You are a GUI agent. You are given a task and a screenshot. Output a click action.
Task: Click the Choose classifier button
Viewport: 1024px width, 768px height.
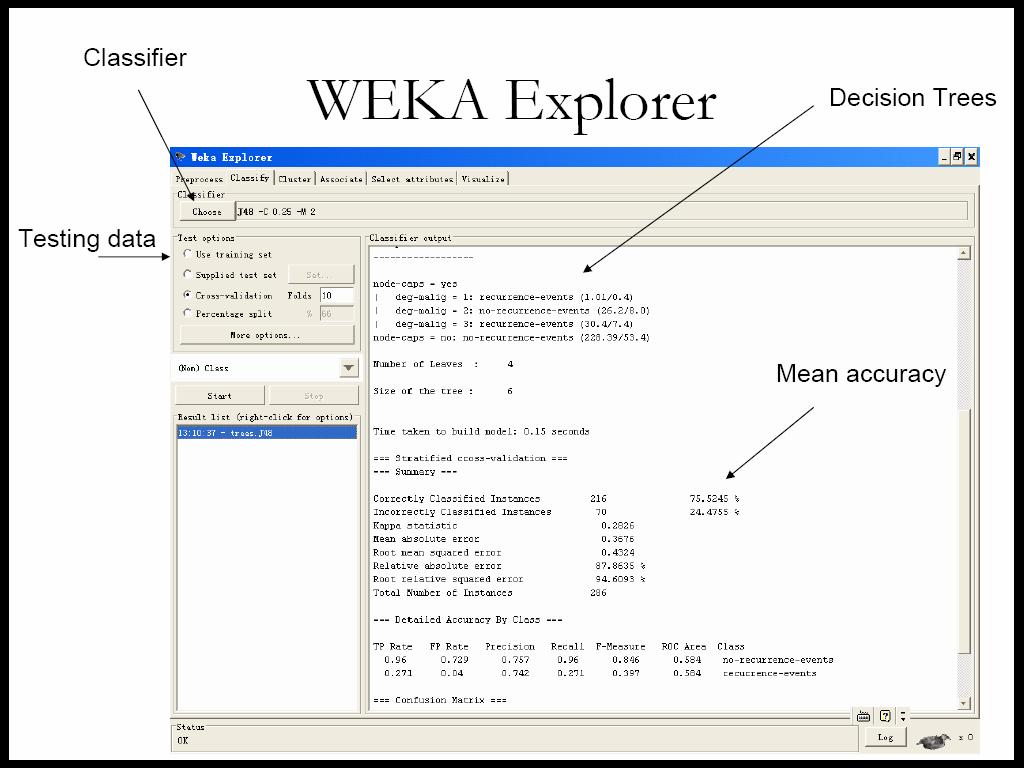coord(207,212)
